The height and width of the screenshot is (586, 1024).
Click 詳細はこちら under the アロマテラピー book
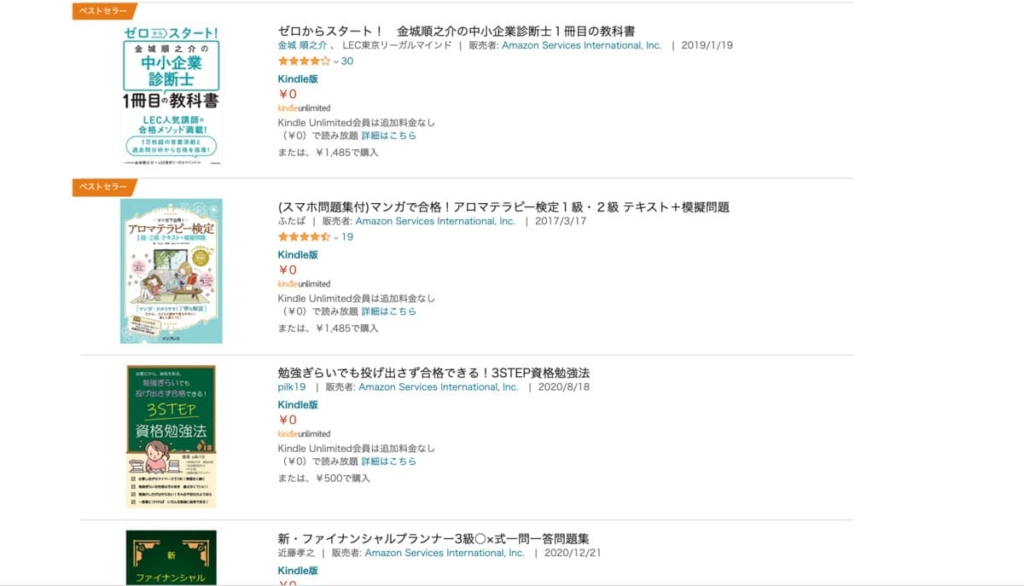[389, 312]
